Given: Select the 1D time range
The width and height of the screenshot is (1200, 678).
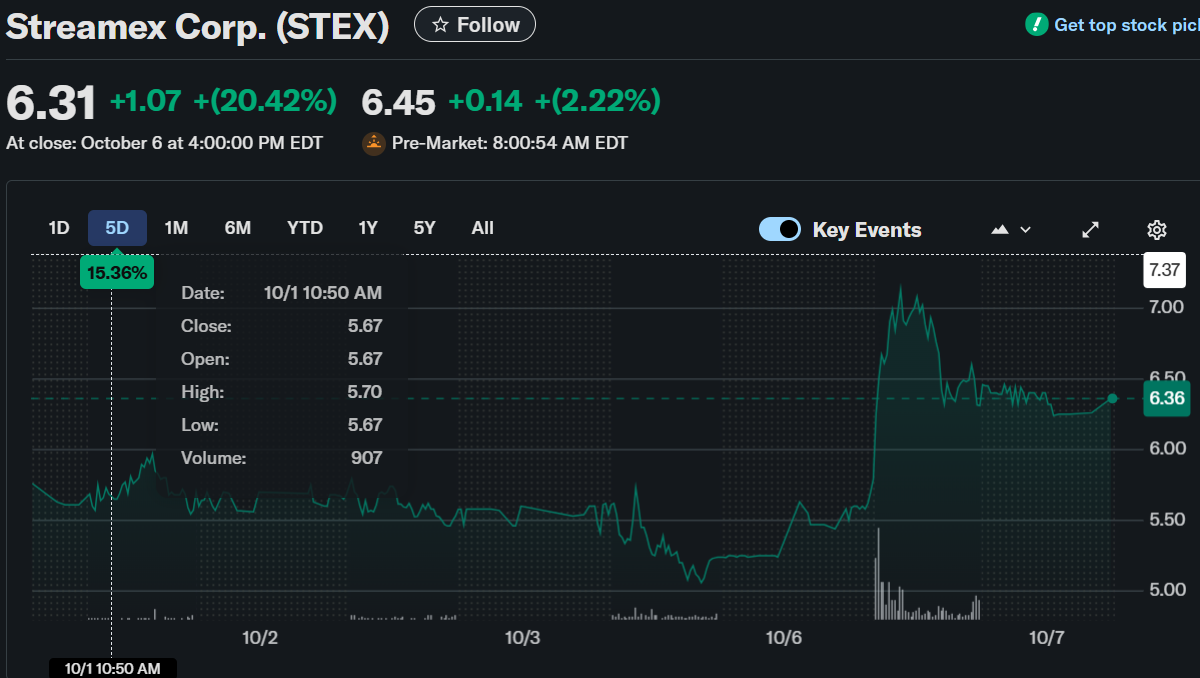Looking at the screenshot, I should coord(59,228).
